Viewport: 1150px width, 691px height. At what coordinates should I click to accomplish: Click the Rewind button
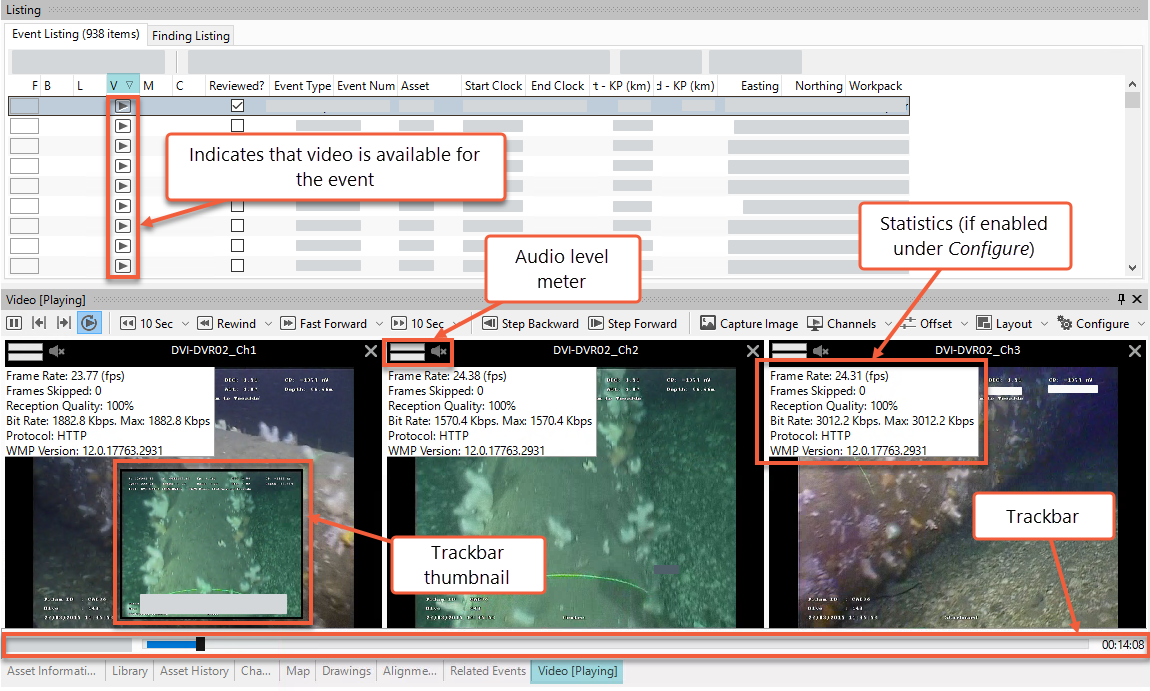[228, 323]
